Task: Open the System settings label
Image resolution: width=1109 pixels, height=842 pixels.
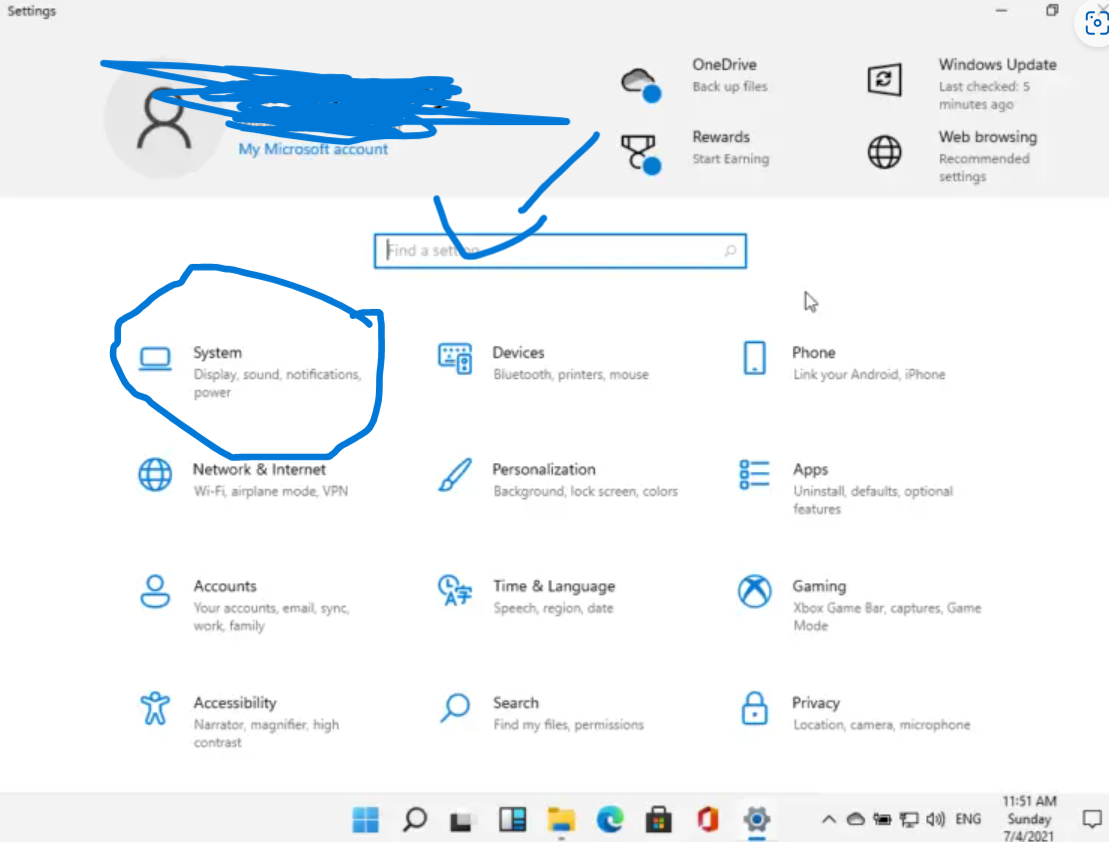Action: point(218,352)
